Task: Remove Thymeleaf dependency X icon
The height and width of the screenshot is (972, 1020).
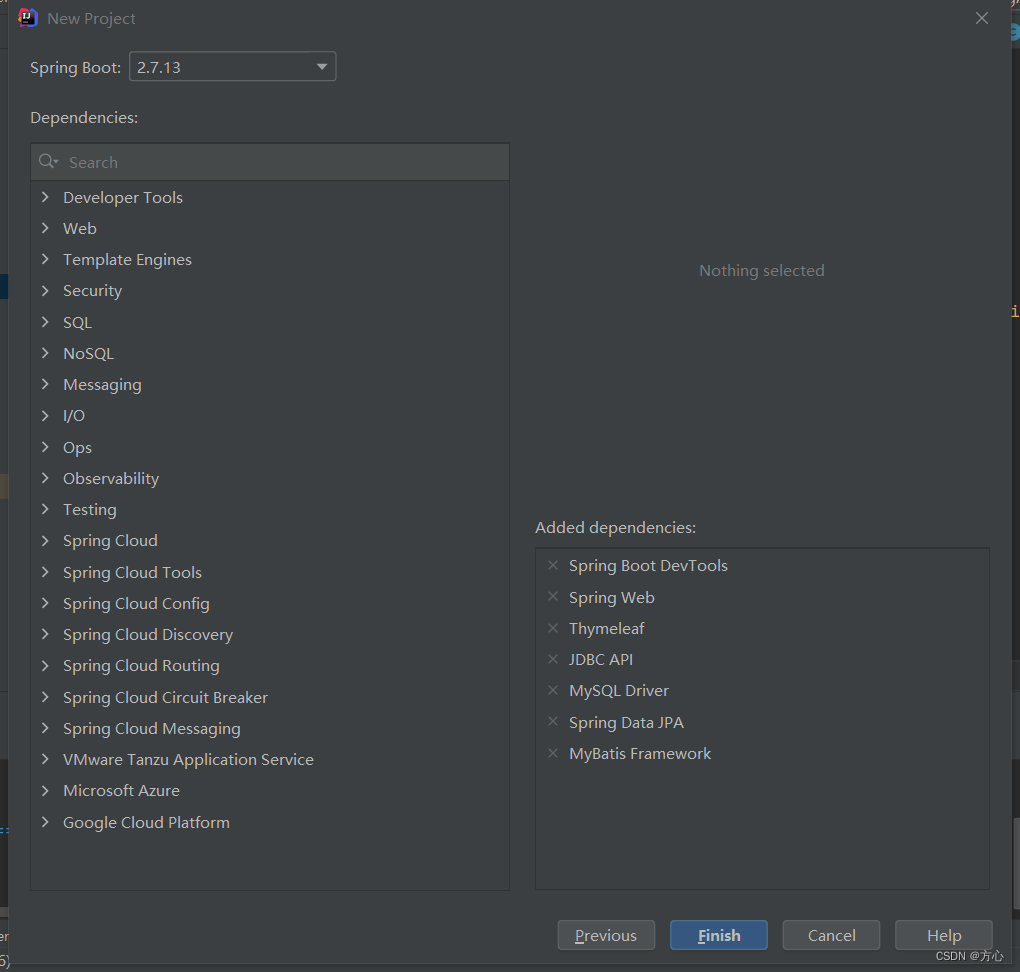Action: tap(553, 628)
